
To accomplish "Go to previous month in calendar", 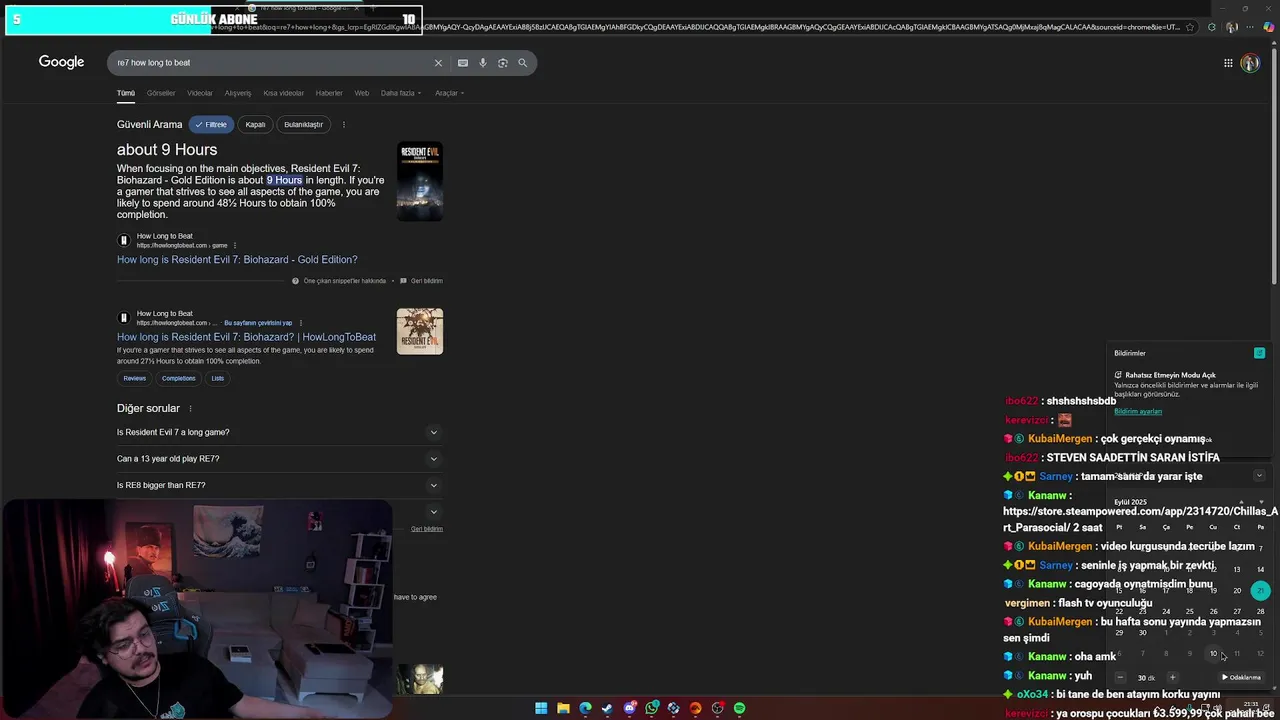I will pyautogui.click(x=1241, y=502).
